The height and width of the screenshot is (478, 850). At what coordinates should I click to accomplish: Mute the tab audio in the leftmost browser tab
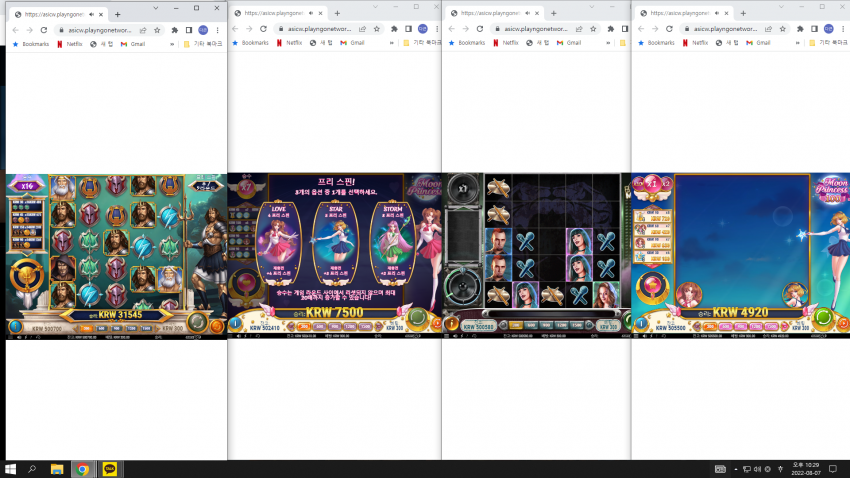(x=92, y=15)
